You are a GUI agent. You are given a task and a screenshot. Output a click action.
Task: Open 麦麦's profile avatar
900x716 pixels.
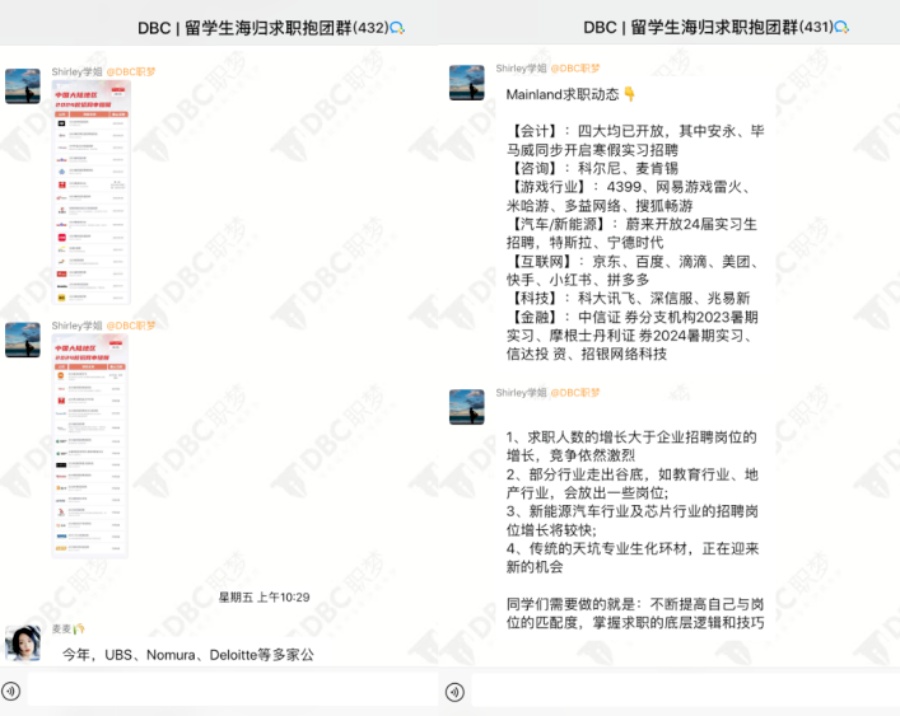pyautogui.click(x=23, y=643)
